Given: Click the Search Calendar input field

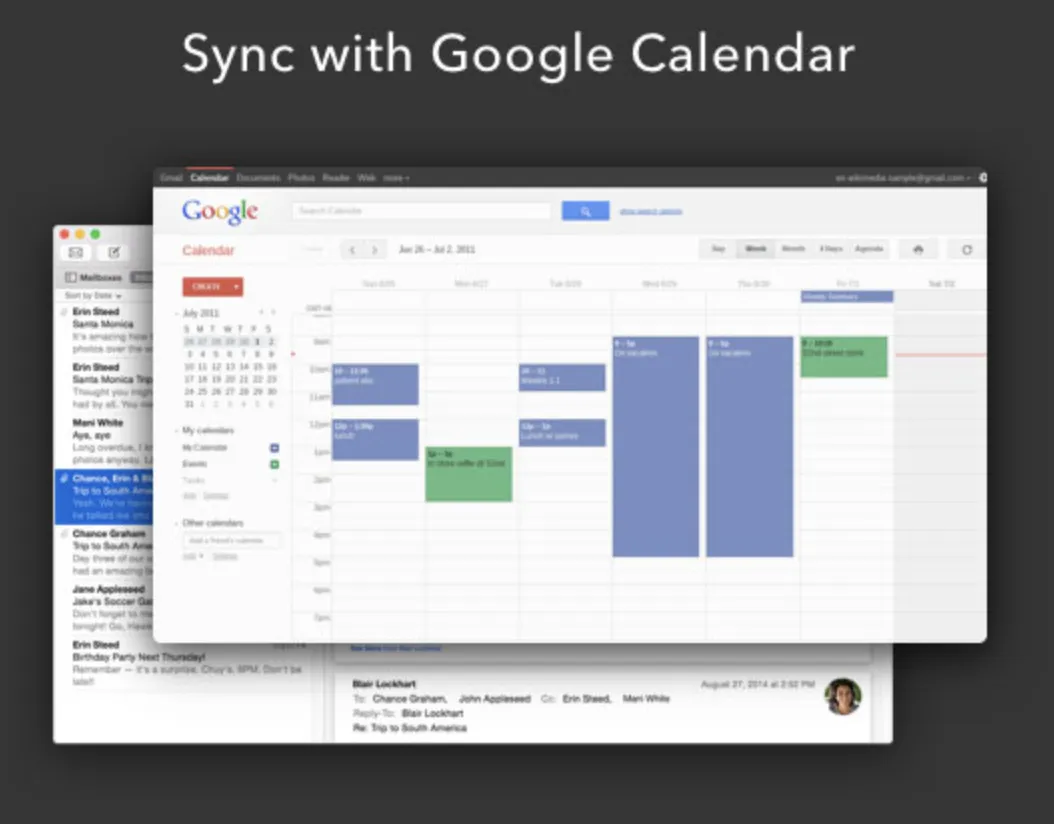Looking at the screenshot, I should click(421, 211).
